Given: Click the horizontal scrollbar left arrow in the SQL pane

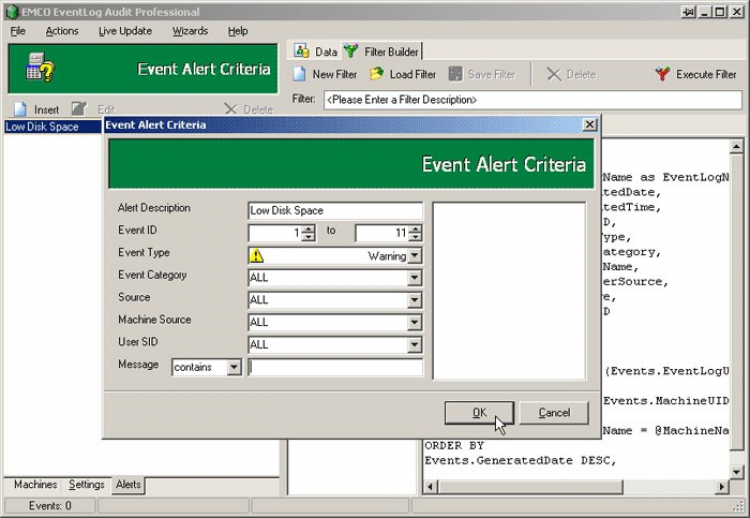Looking at the screenshot, I should point(430,487).
